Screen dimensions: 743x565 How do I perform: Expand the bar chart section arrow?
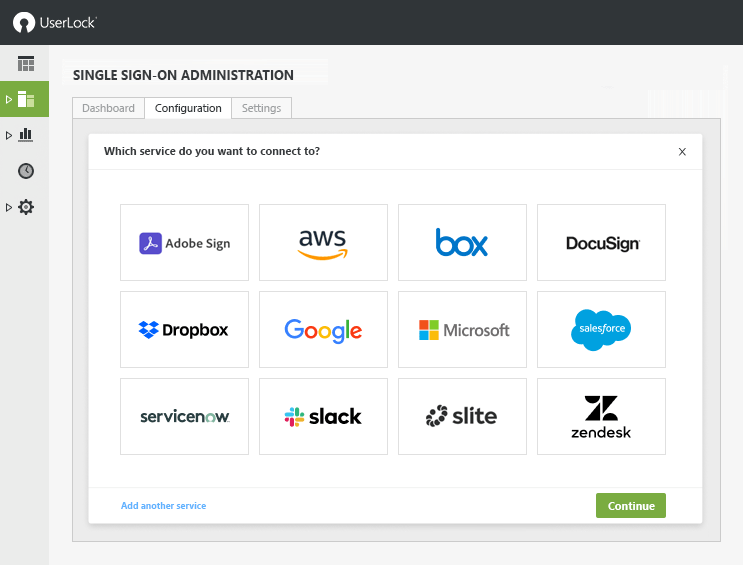point(9,136)
